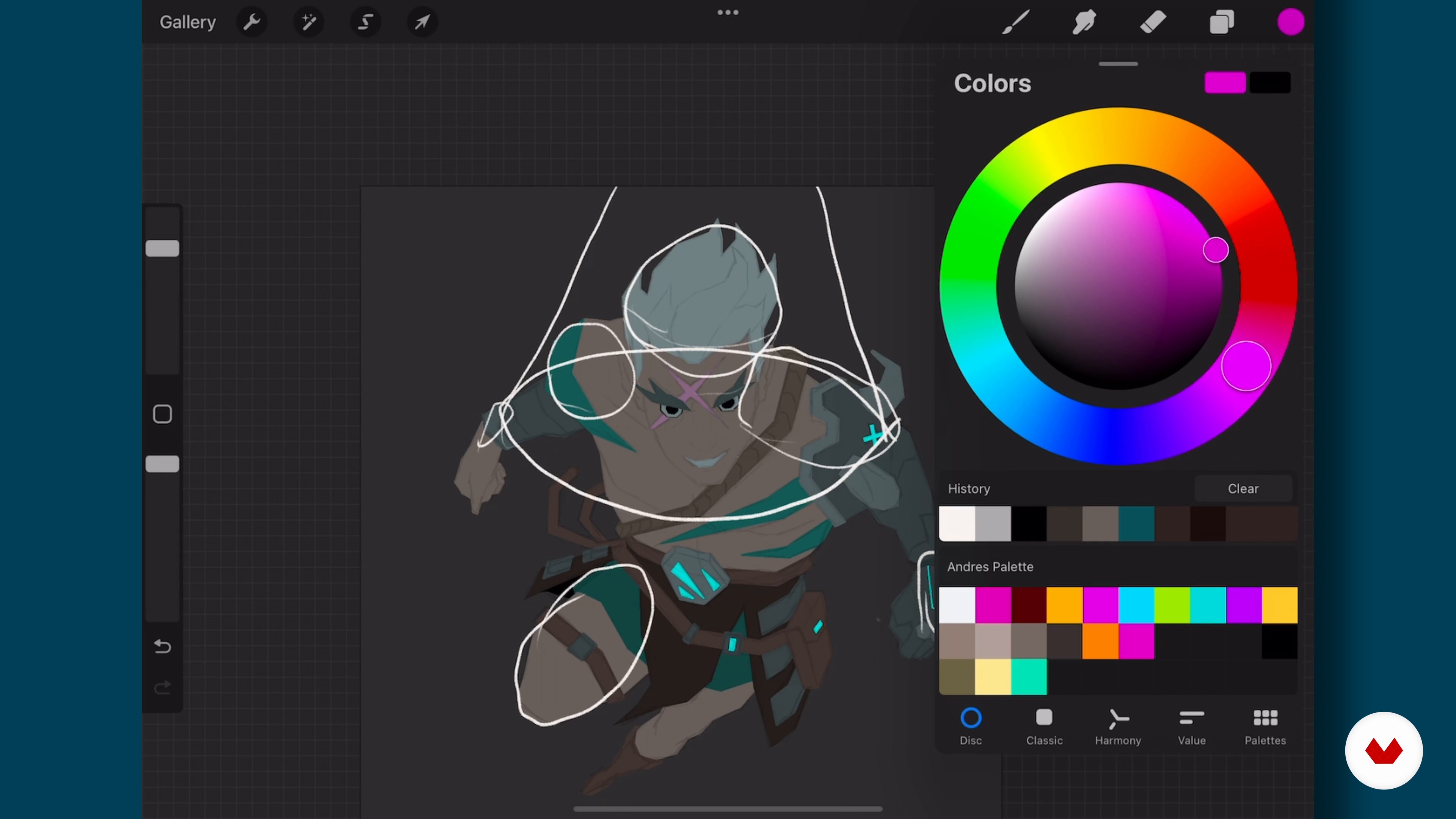Viewport: 1456px width, 819px height.
Task: Pick light gray swatch in History
Action: coord(993,524)
